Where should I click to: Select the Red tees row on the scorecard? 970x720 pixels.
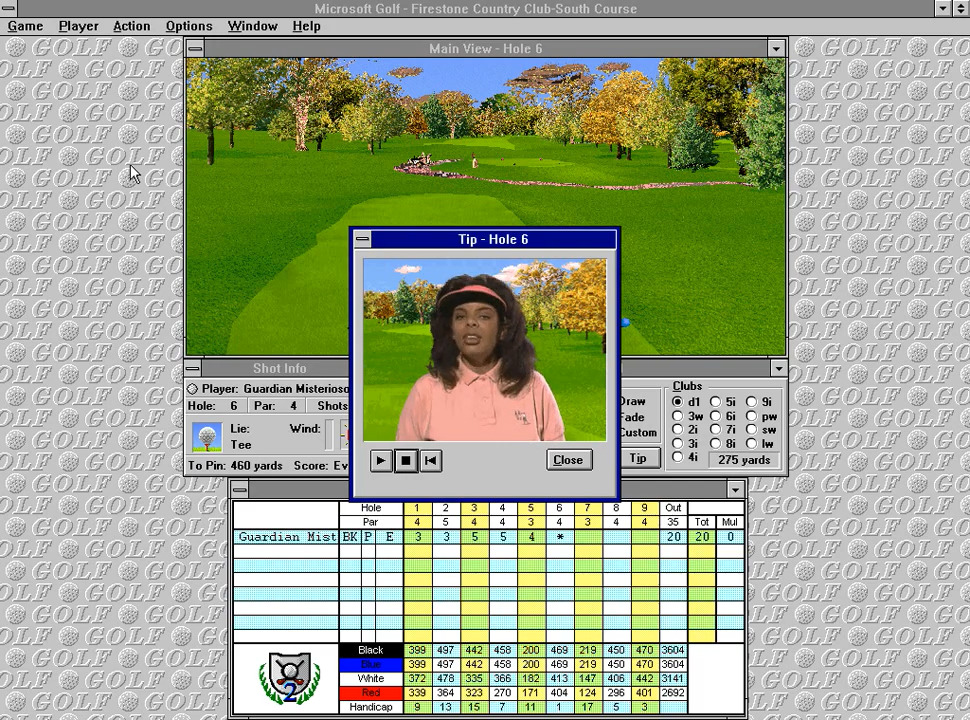(370, 692)
